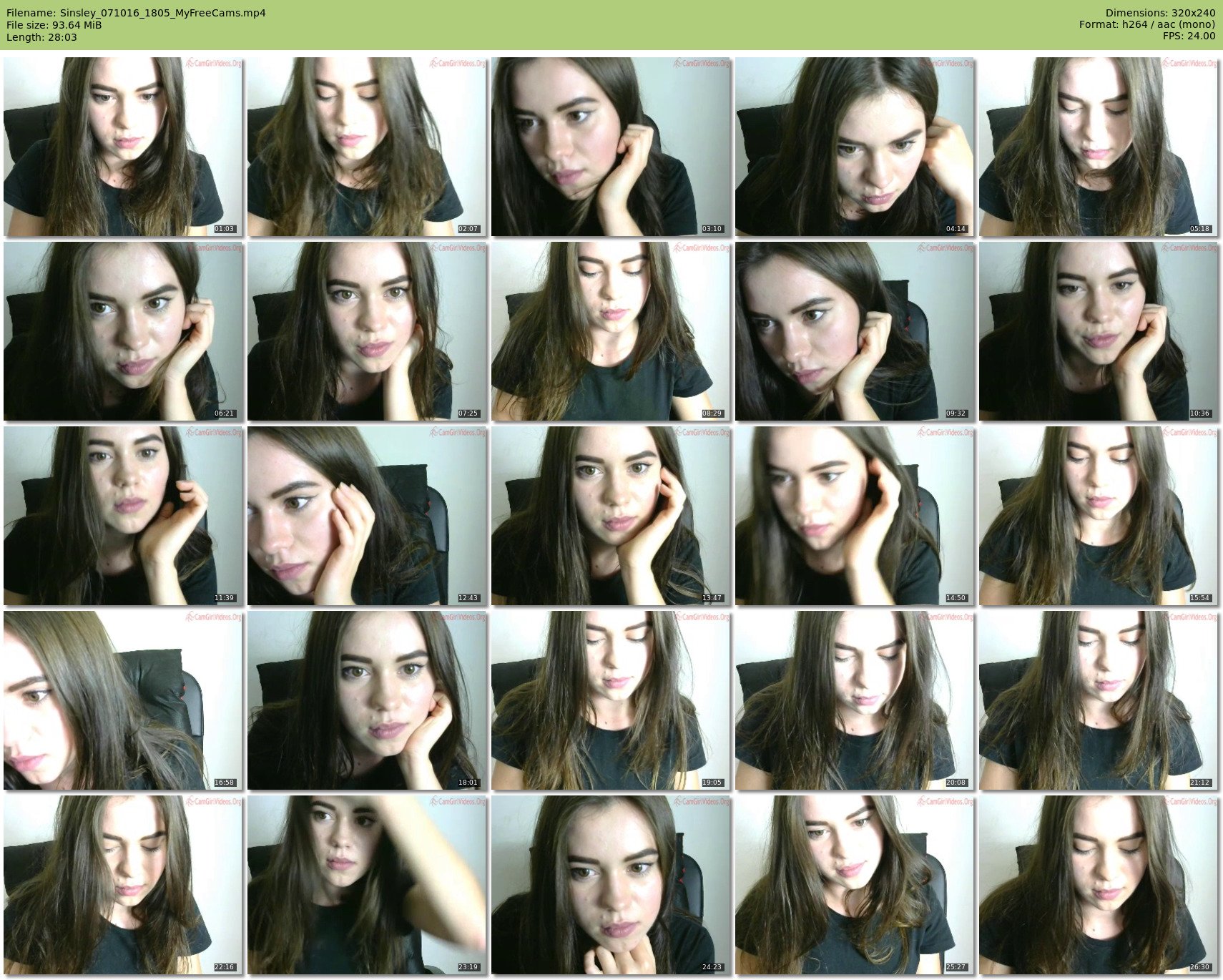Image resolution: width=1223 pixels, height=980 pixels.
Task: Click the File size 93.64 MiB text
Action: pyautogui.click(x=54, y=25)
